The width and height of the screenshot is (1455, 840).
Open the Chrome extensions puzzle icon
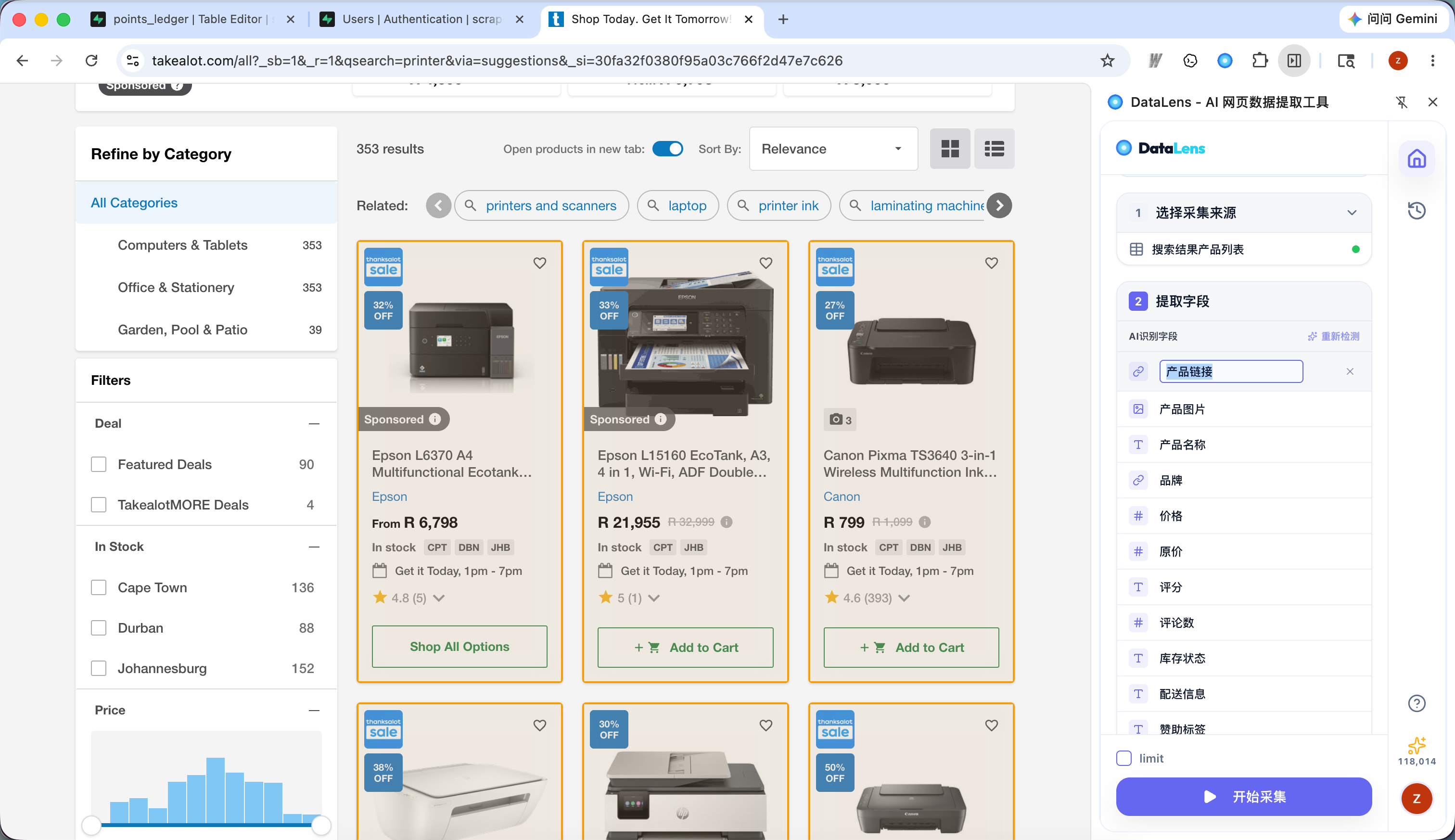pyautogui.click(x=1260, y=61)
